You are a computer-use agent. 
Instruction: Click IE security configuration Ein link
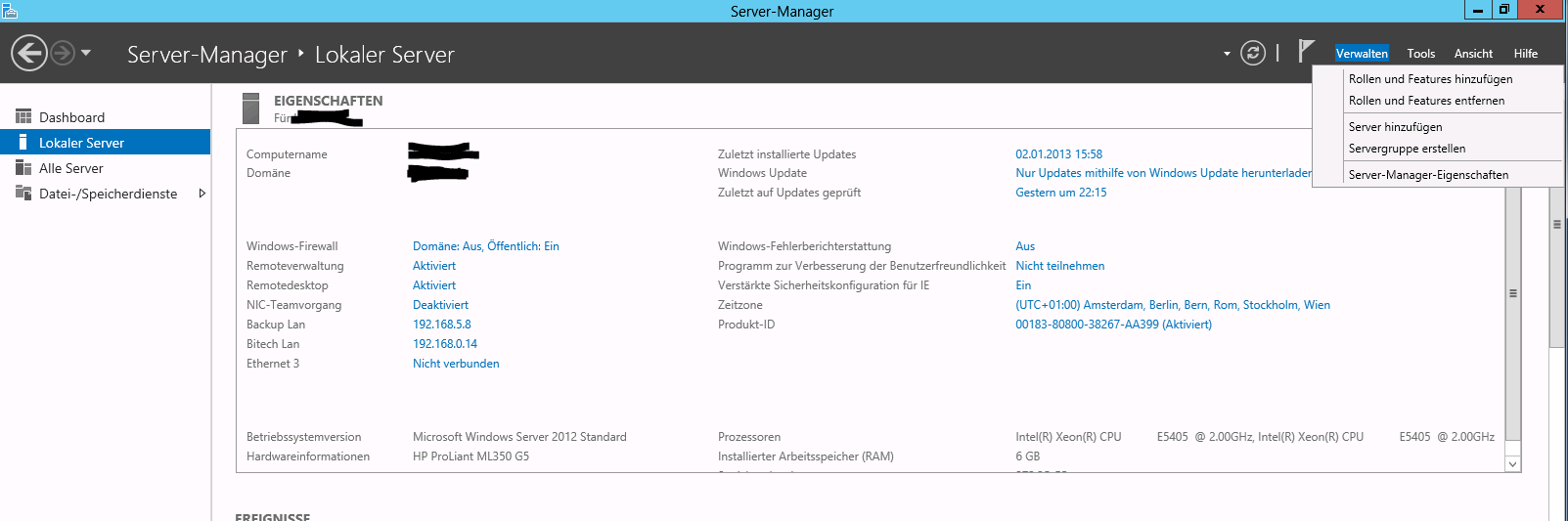click(1023, 285)
